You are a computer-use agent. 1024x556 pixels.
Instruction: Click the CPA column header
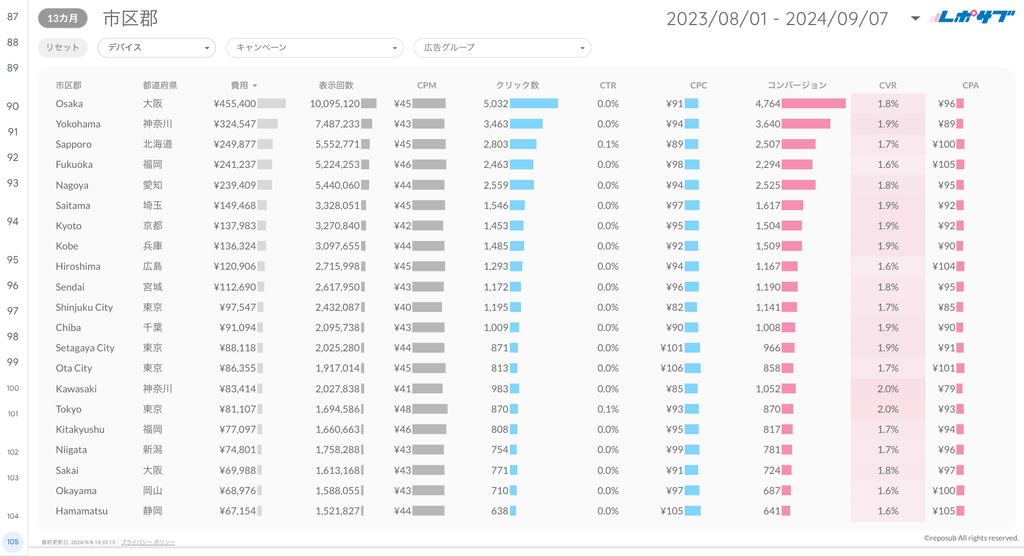pyautogui.click(x=970, y=86)
